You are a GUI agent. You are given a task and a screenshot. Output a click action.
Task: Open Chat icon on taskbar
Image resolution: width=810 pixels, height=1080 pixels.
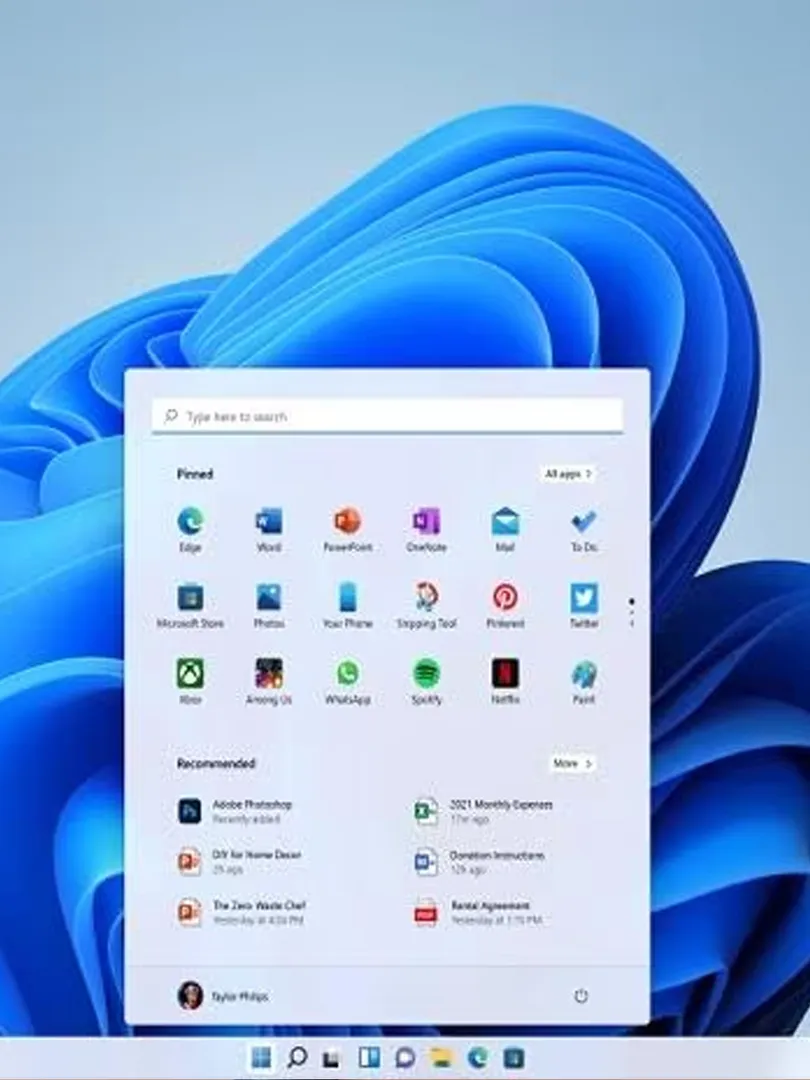pos(405,1057)
